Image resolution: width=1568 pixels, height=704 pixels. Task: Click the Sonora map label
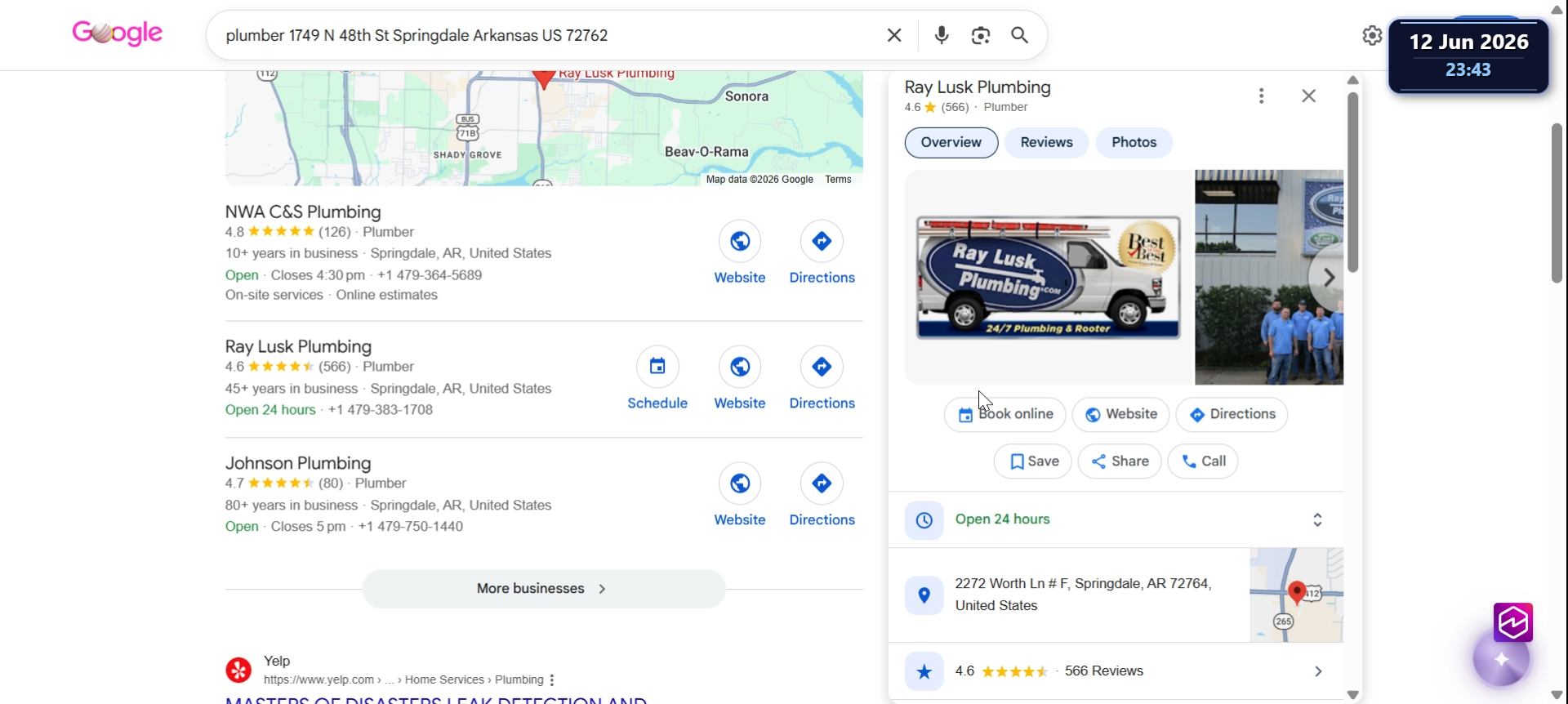pos(746,96)
